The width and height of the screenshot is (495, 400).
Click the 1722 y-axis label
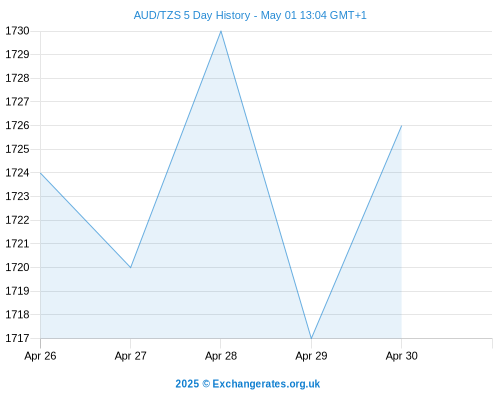point(17,220)
